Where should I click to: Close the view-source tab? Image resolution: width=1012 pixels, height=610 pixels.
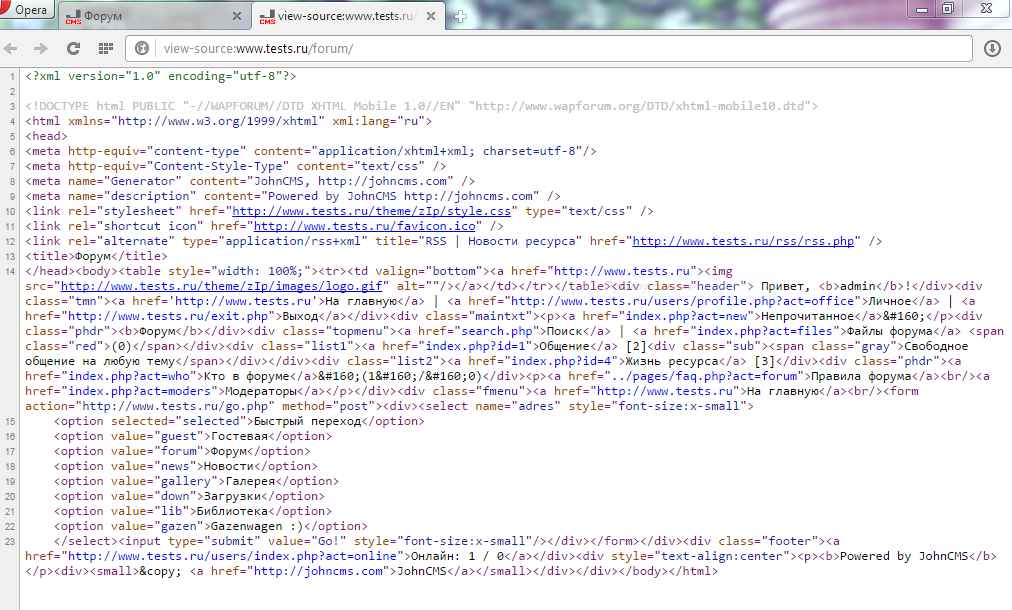[430, 16]
